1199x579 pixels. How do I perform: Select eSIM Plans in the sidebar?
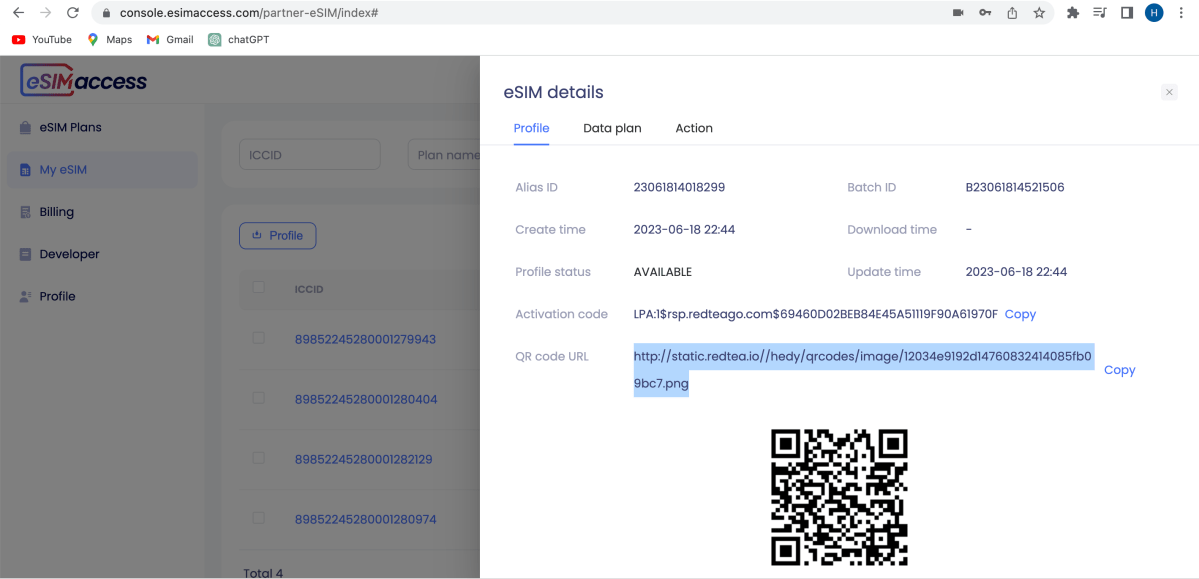click(x=71, y=127)
